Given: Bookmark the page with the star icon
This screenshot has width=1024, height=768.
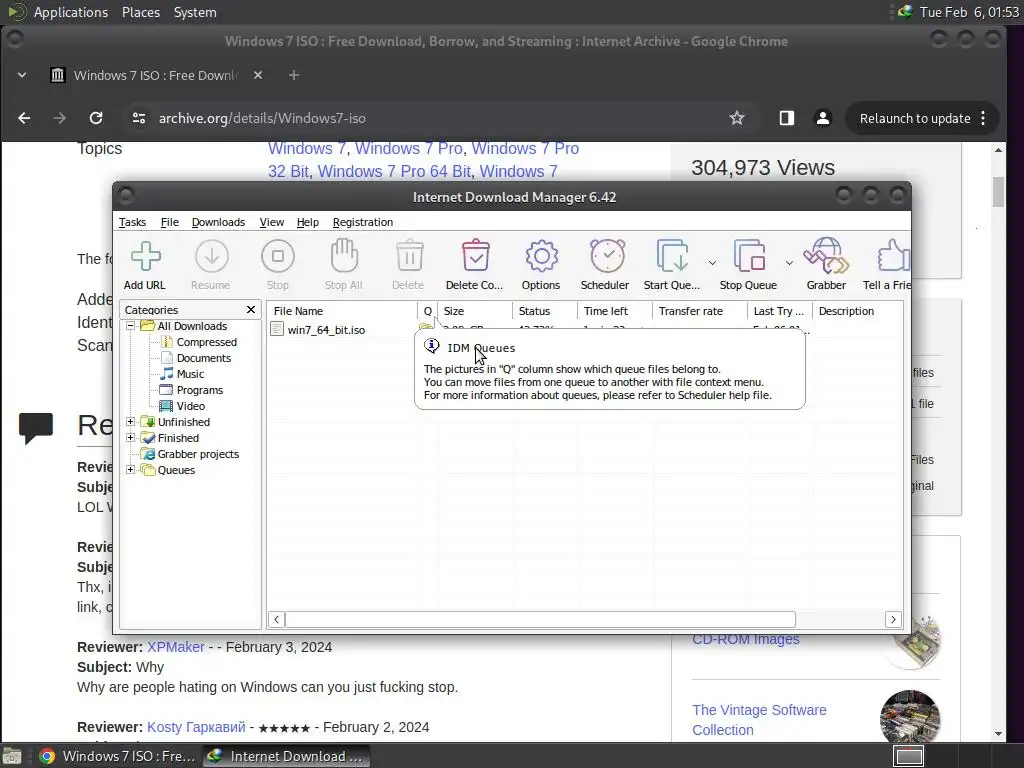Looking at the screenshot, I should [x=737, y=118].
